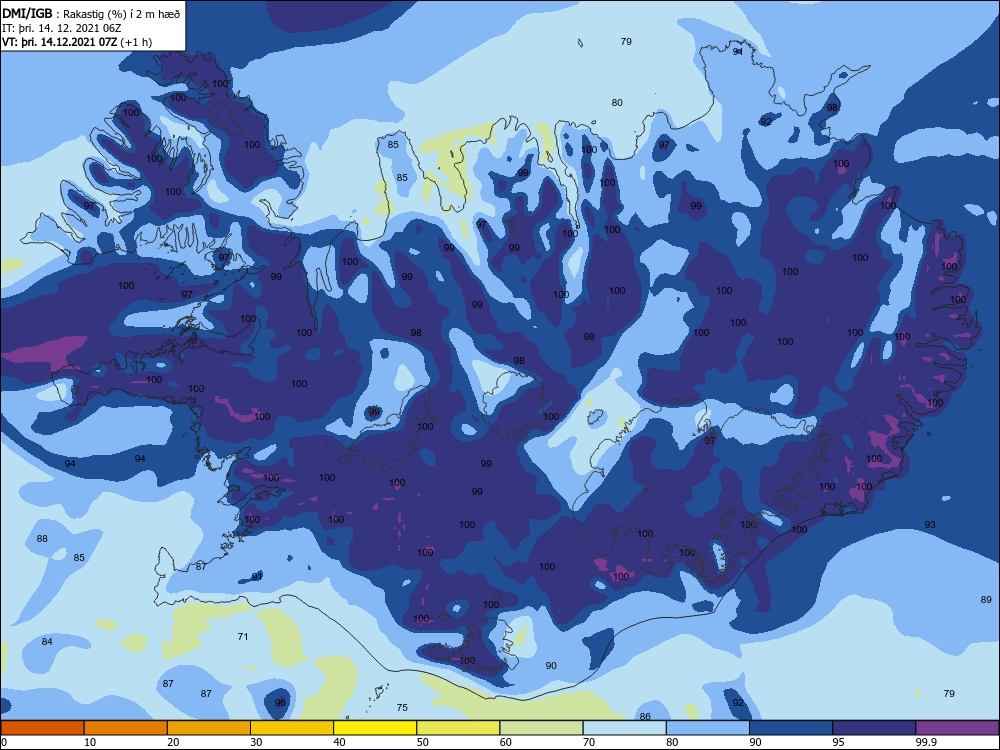Pick the pale yellow 50–60 legend swatch
Screen dimensions: 1000x750
click(458, 728)
